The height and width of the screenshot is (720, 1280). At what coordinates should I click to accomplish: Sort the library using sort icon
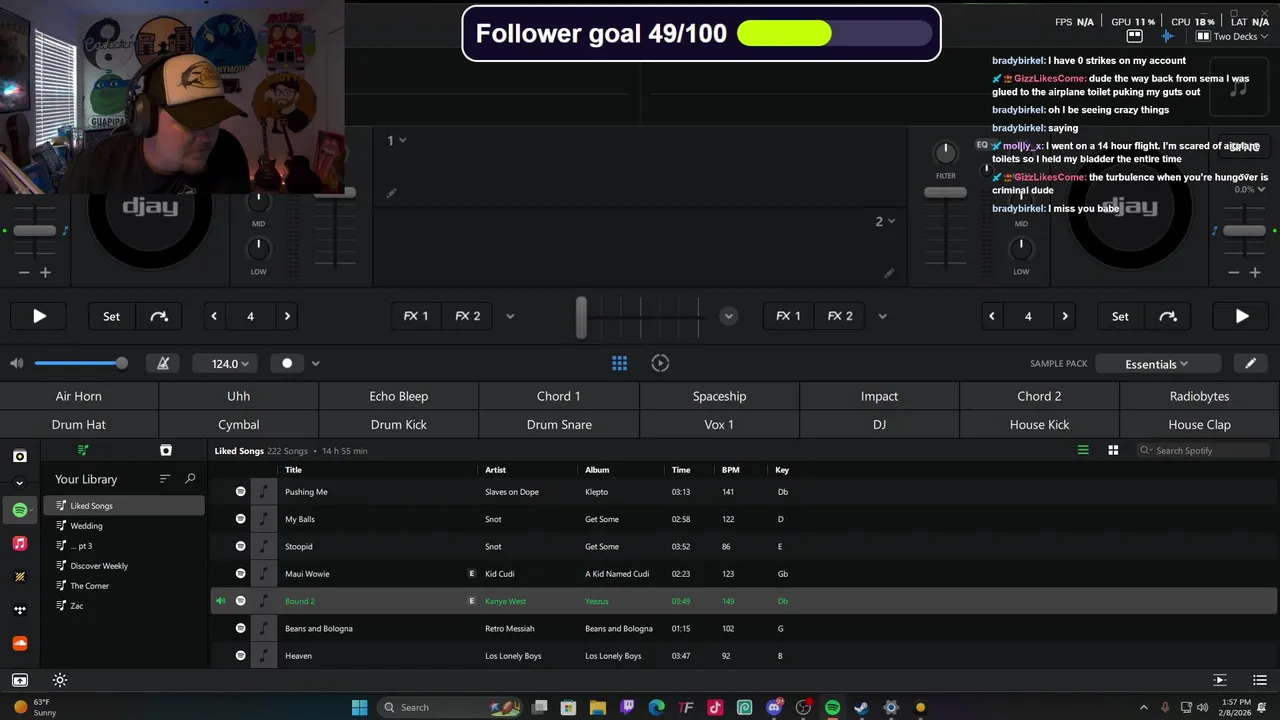[165, 479]
